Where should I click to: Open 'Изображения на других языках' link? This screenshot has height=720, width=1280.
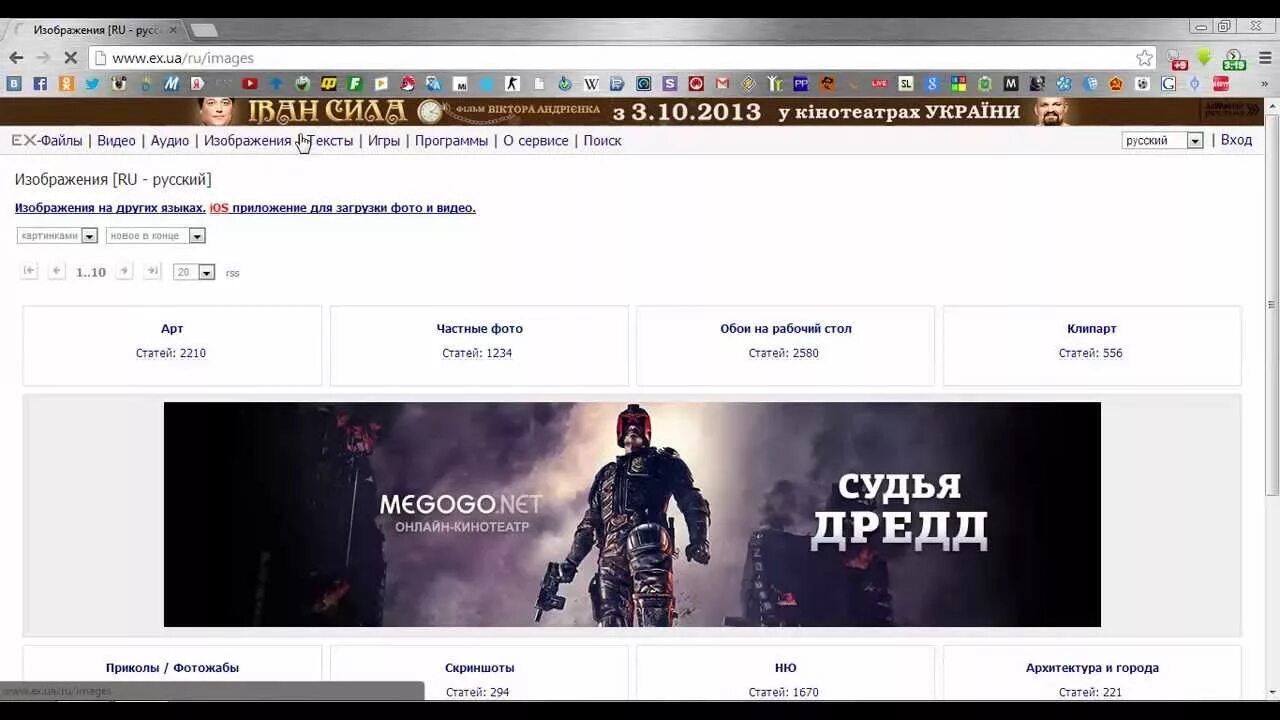coord(110,208)
